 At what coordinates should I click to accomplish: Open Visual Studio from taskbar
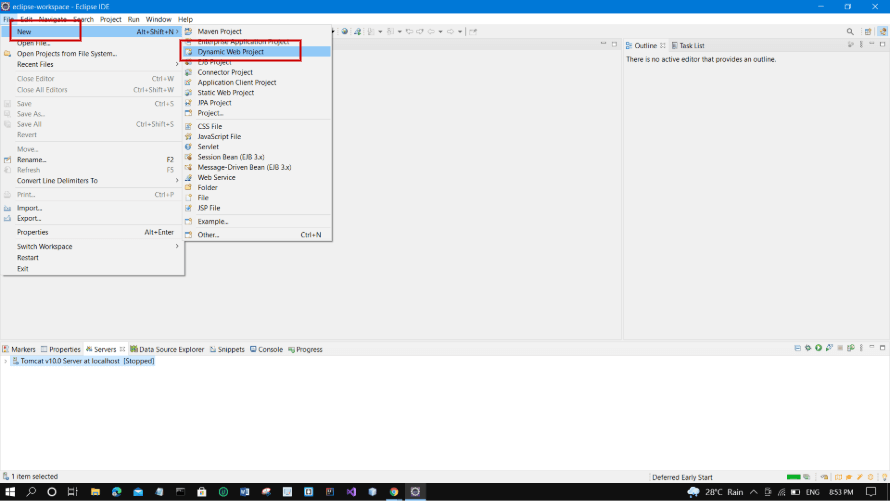pyautogui.click(x=351, y=492)
